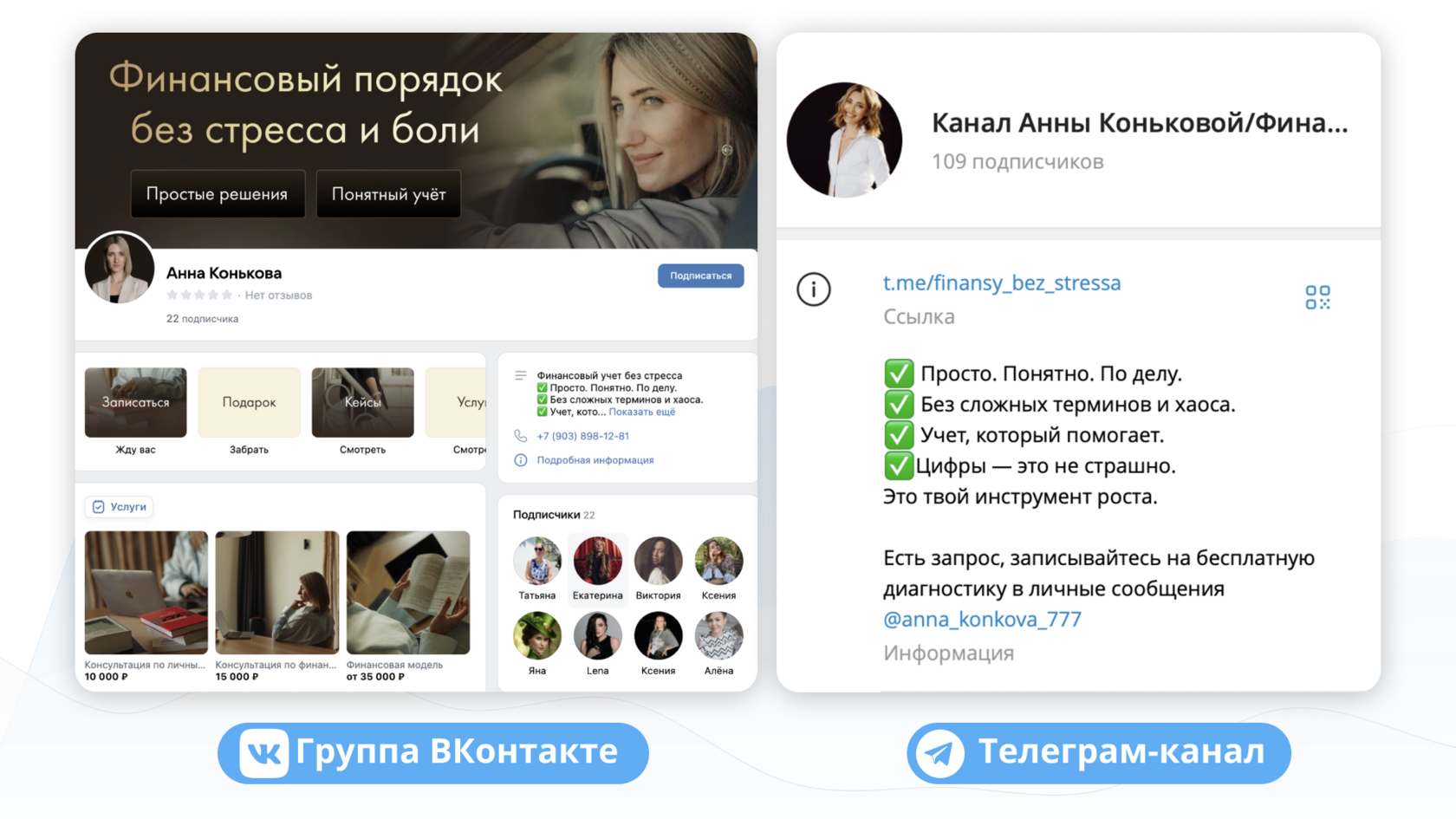This screenshot has width=1456, height=819.
Task: Click the info circle icon near Подробная информация
Action: pos(520,460)
